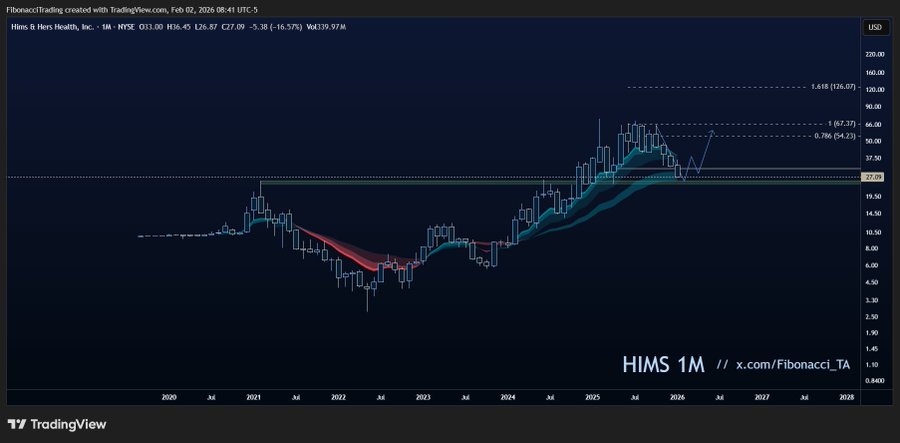Screen dimensions: 900x443
Task: Click the TradingView logo icon
Action: coord(17,424)
